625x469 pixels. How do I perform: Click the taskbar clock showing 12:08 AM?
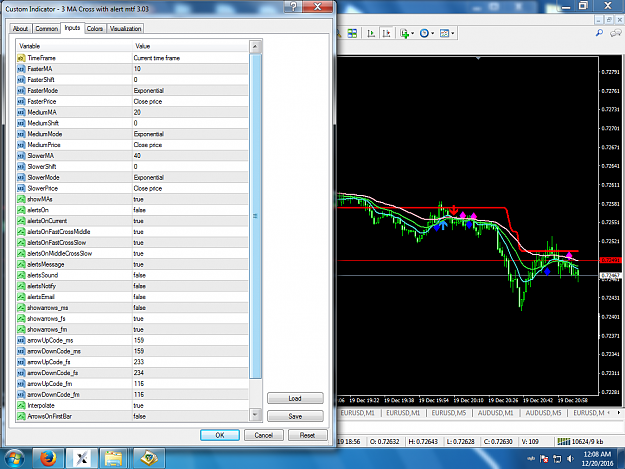coord(597,459)
